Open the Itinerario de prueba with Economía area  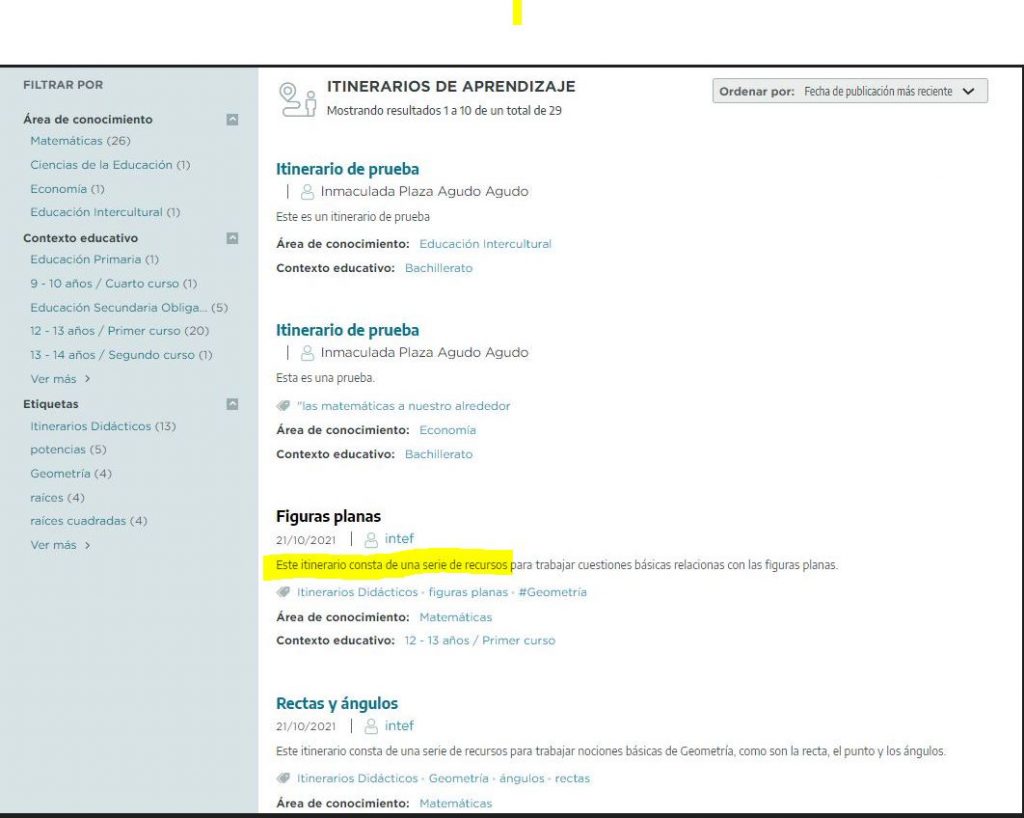point(347,330)
